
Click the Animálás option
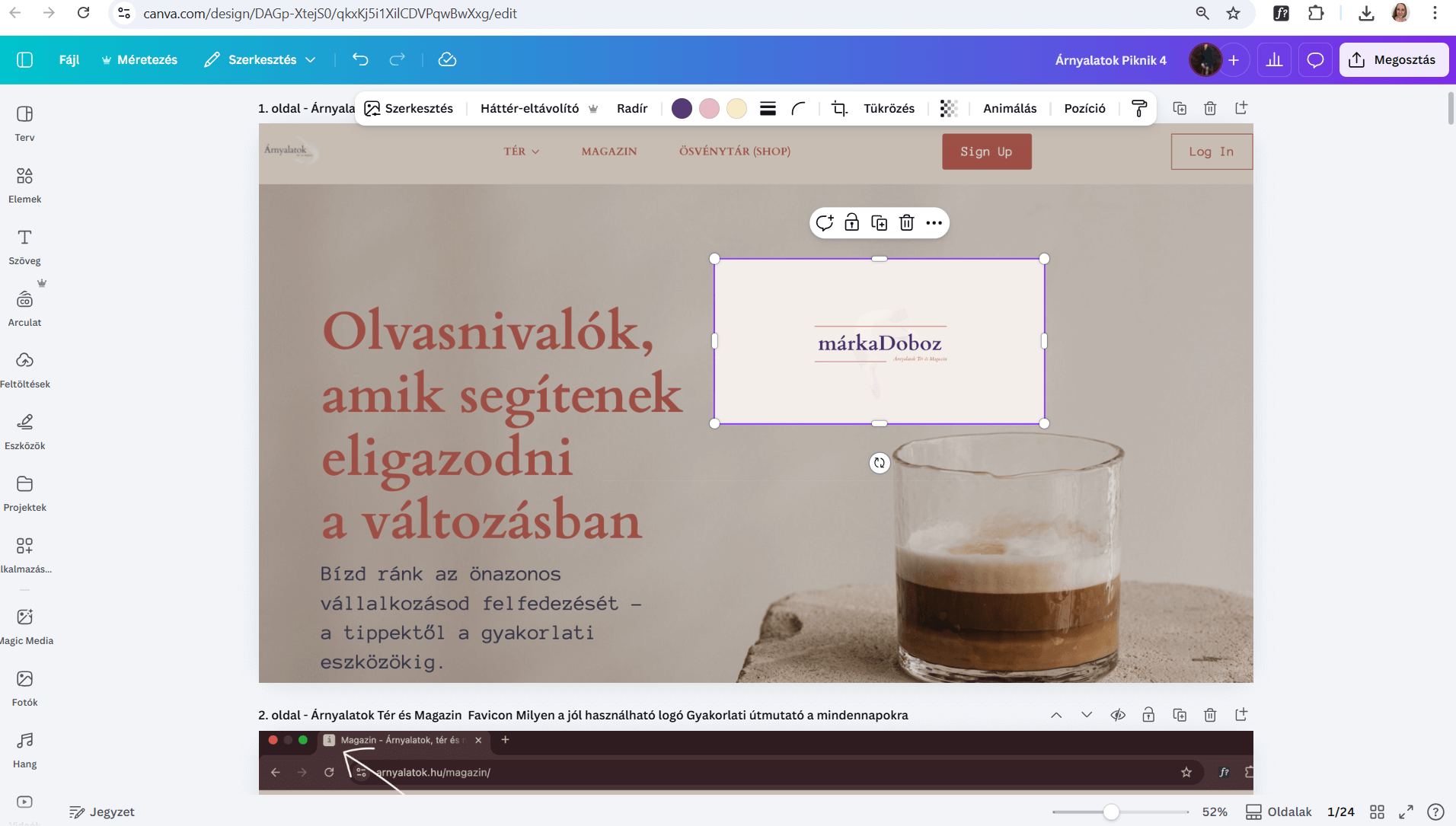(x=1010, y=108)
